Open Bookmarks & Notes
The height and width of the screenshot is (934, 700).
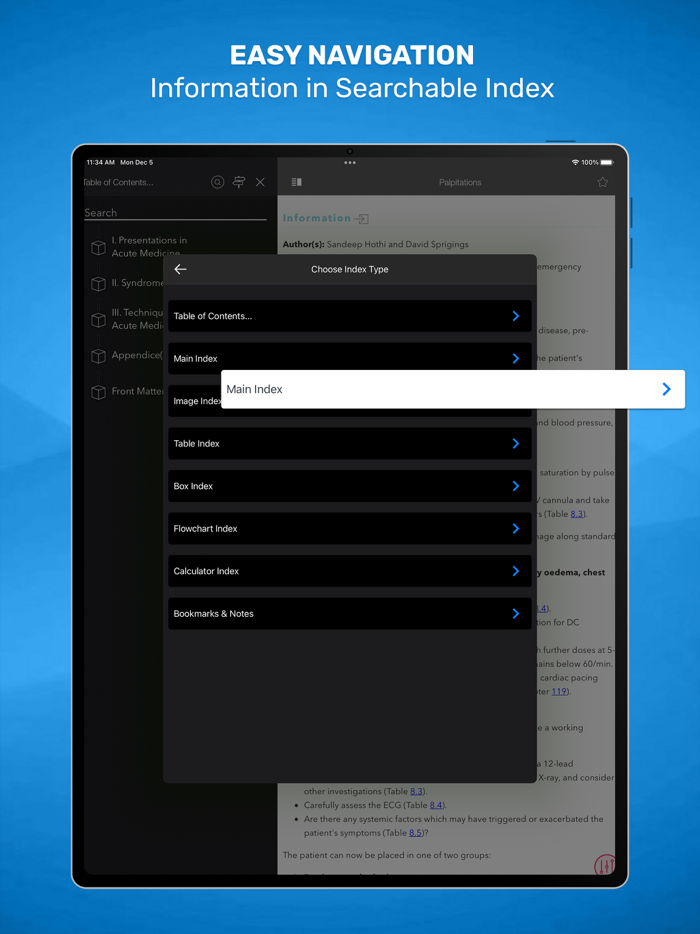point(350,614)
